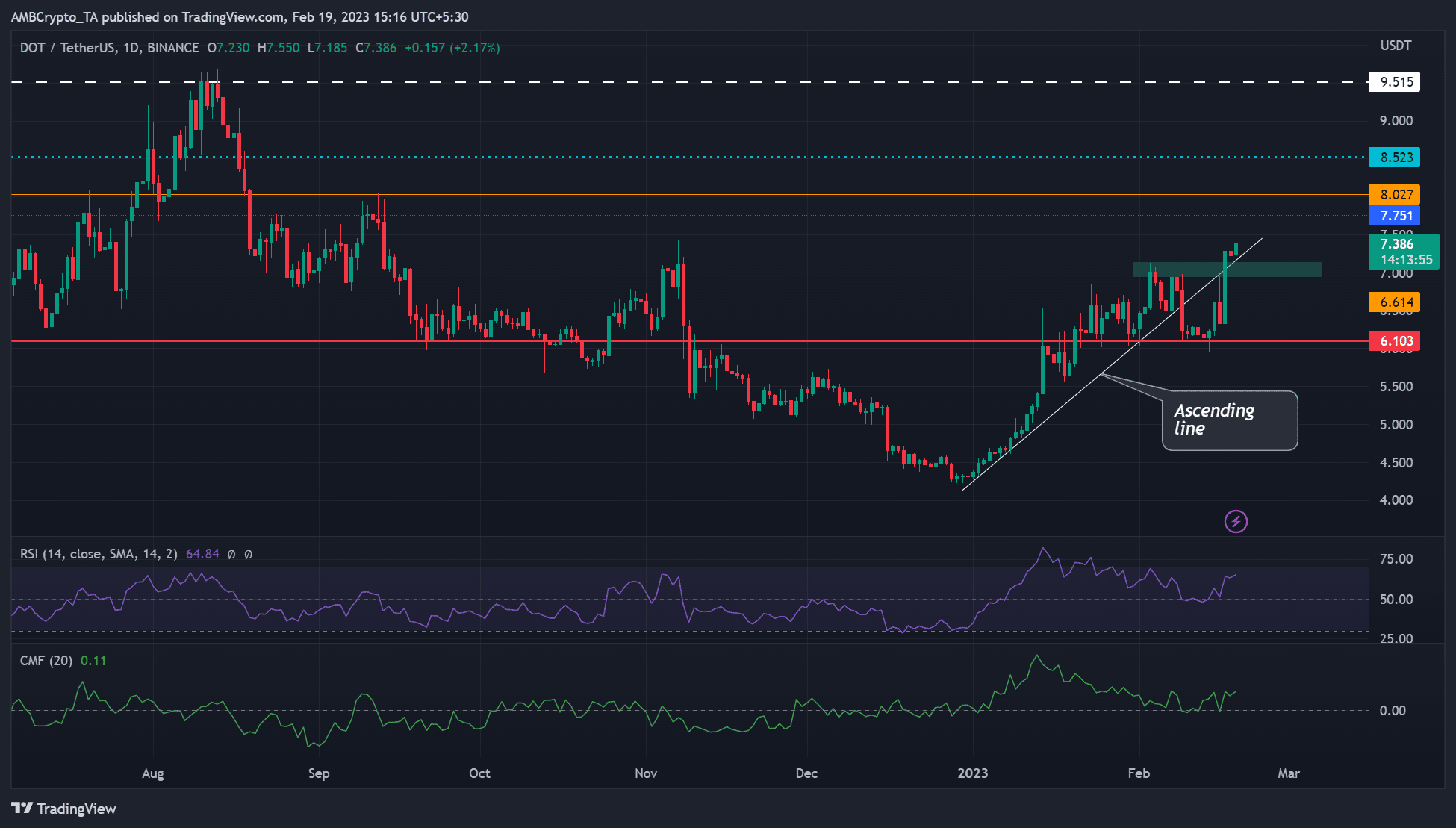
Task: Click the red 6.103 support price tag
Action: pos(1393,340)
